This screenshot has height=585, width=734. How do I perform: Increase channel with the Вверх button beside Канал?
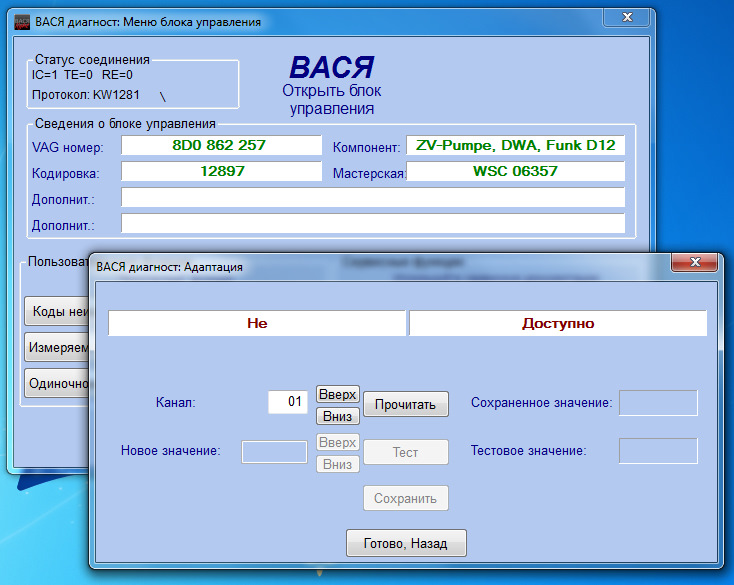(338, 394)
